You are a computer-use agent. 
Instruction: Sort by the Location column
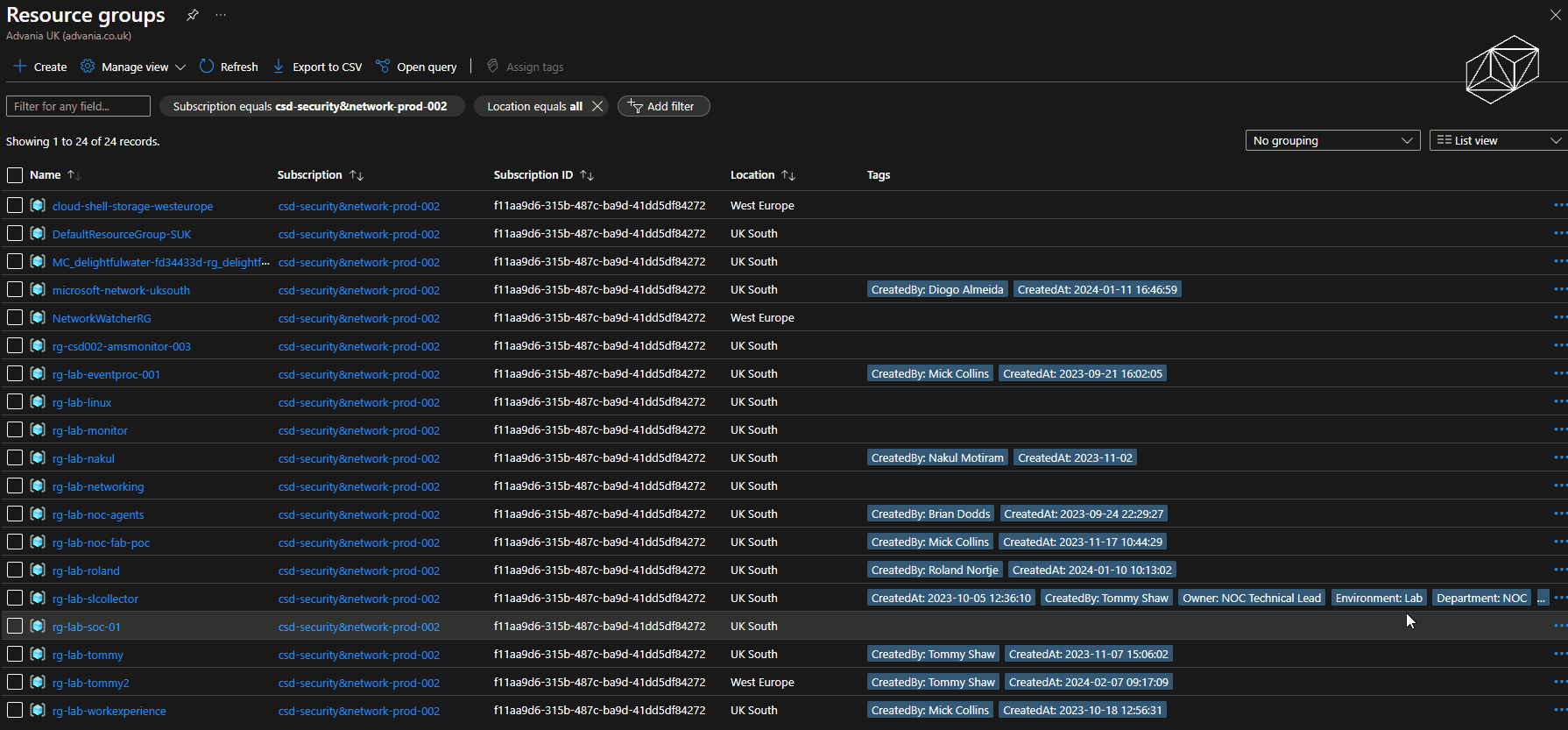pyautogui.click(x=762, y=175)
